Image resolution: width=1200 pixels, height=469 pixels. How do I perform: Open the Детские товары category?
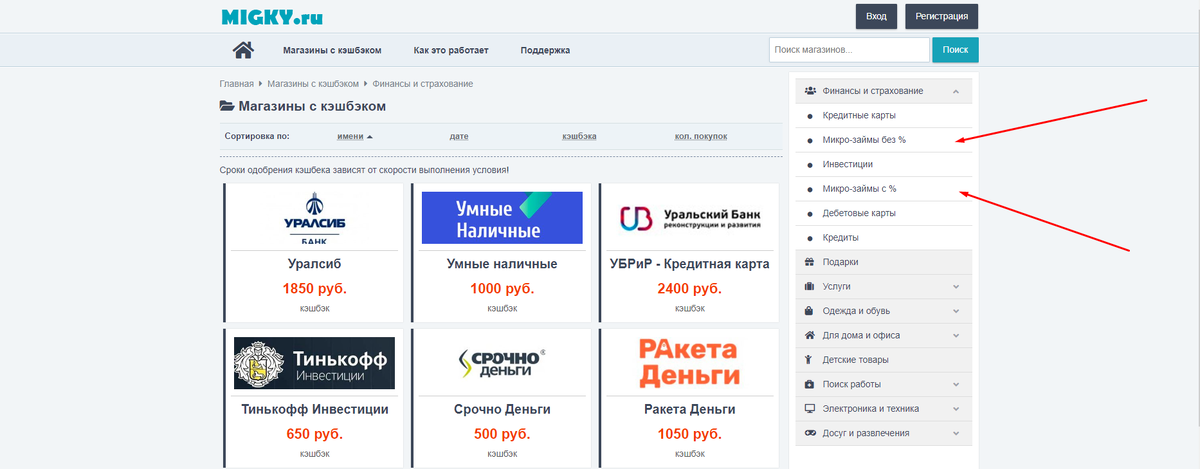pyautogui.click(x=884, y=360)
